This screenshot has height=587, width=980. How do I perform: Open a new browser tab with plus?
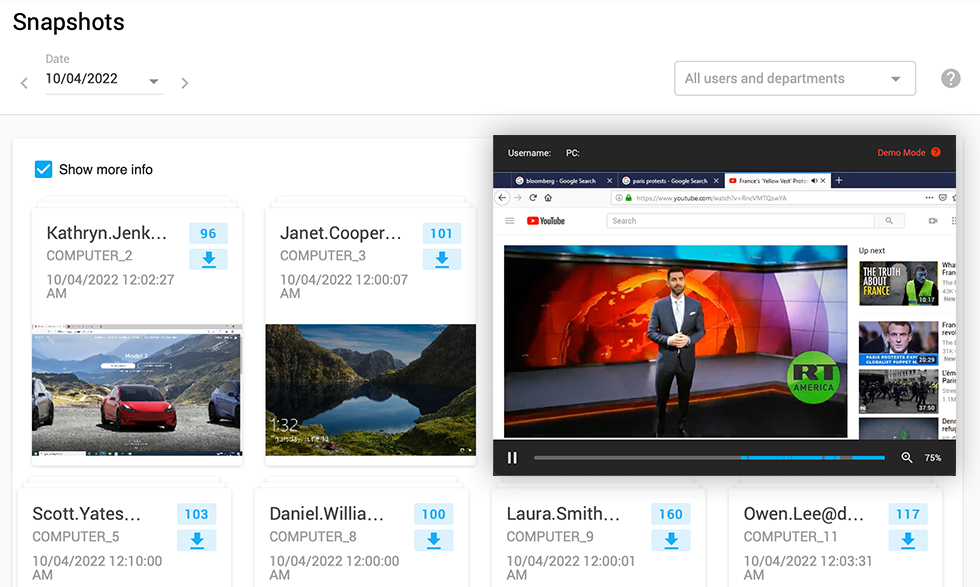coord(839,180)
